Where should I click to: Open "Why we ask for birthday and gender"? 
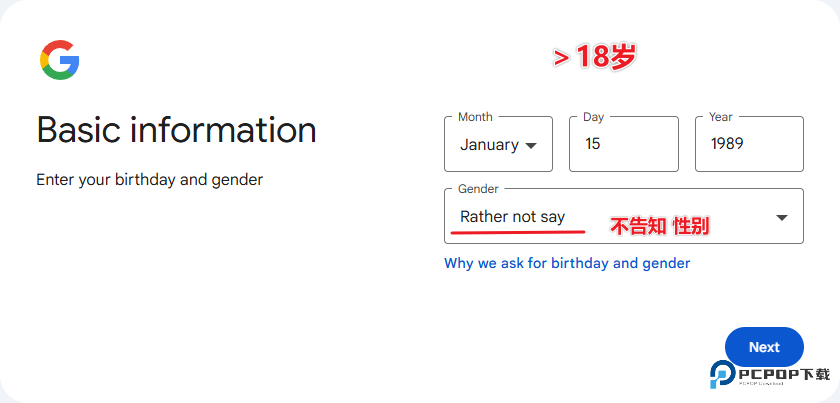[567, 263]
